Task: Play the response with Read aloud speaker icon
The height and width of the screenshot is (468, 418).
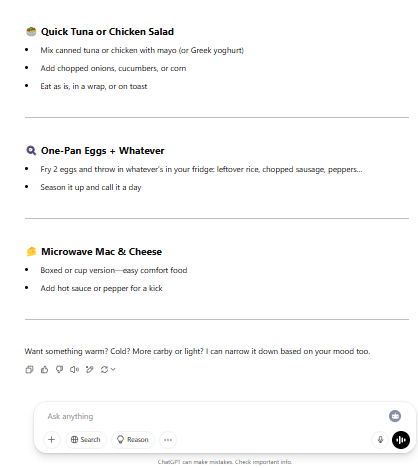Action: tap(74, 369)
